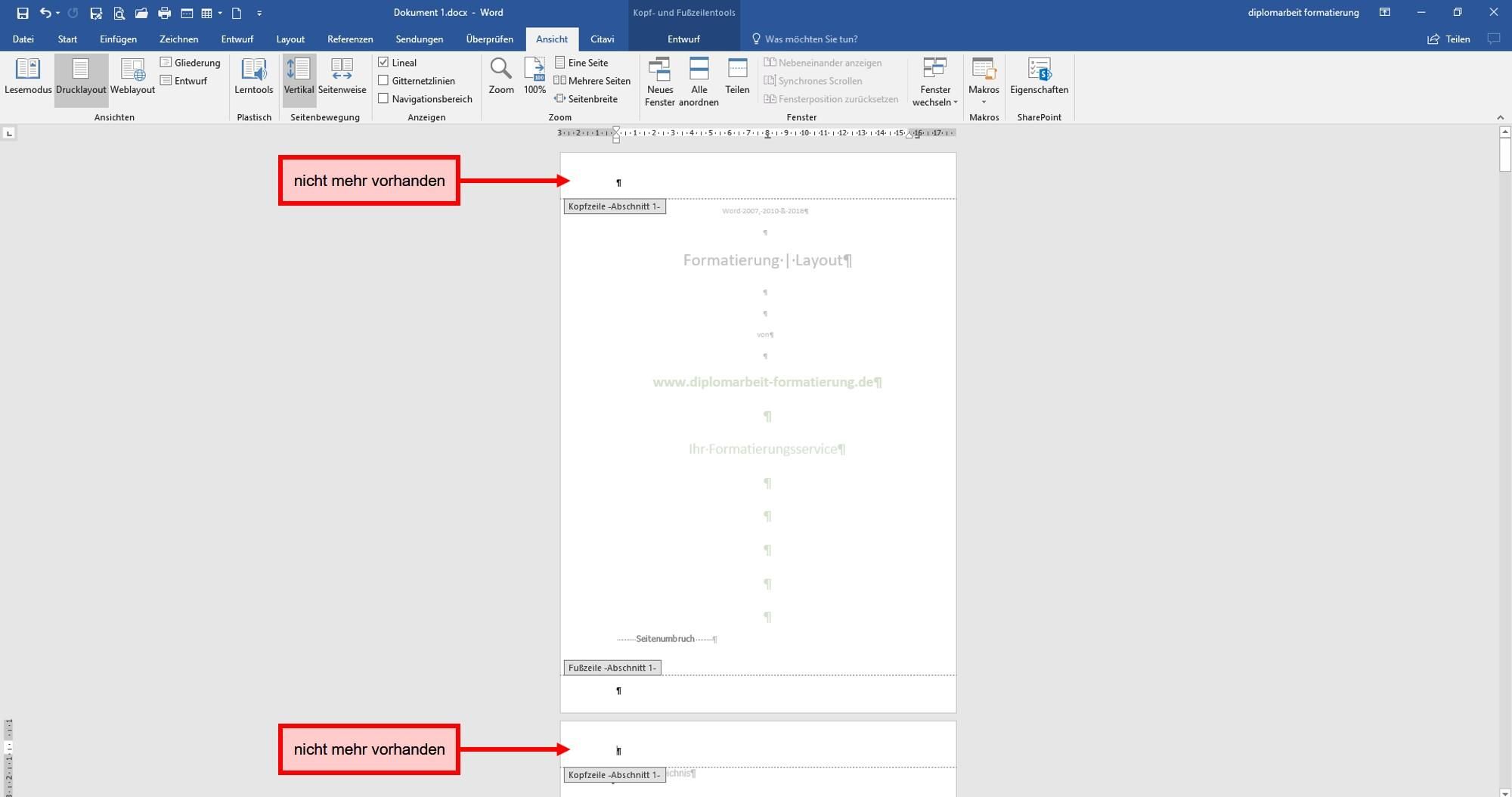Enable the Navigationsbereich checkbox

click(x=383, y=99)
